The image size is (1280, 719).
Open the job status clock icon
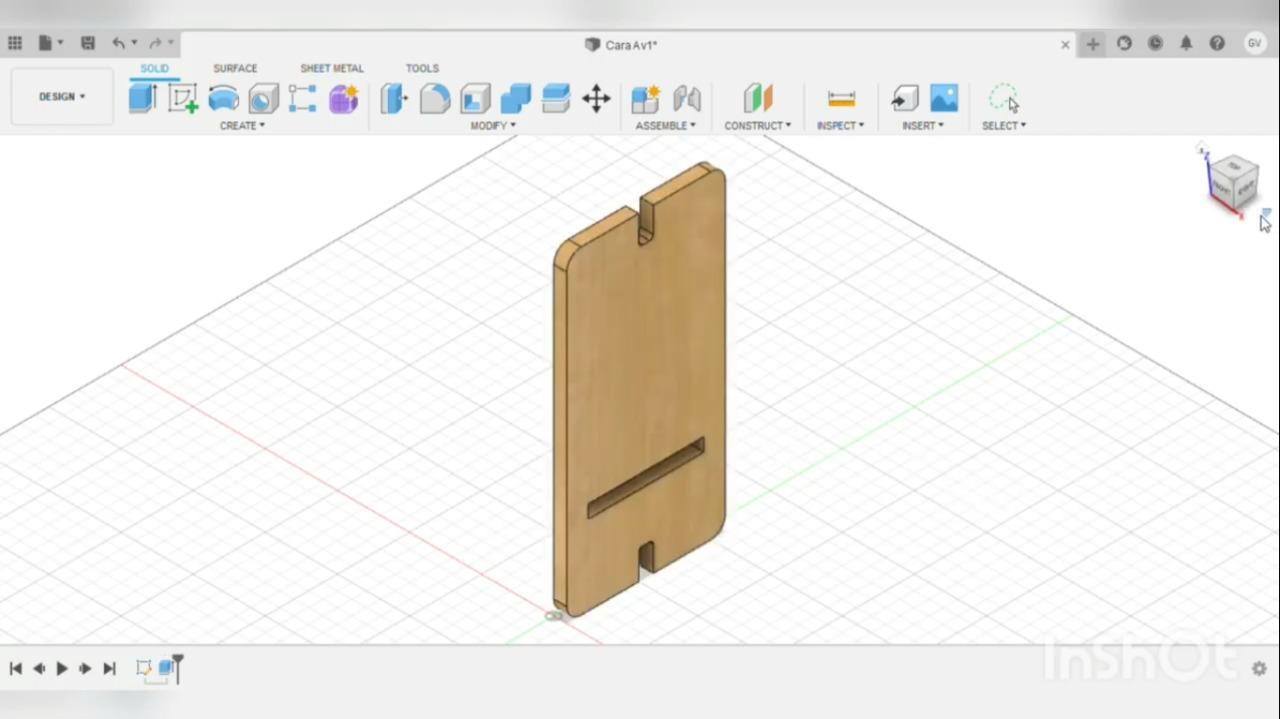coord(1155,44)
